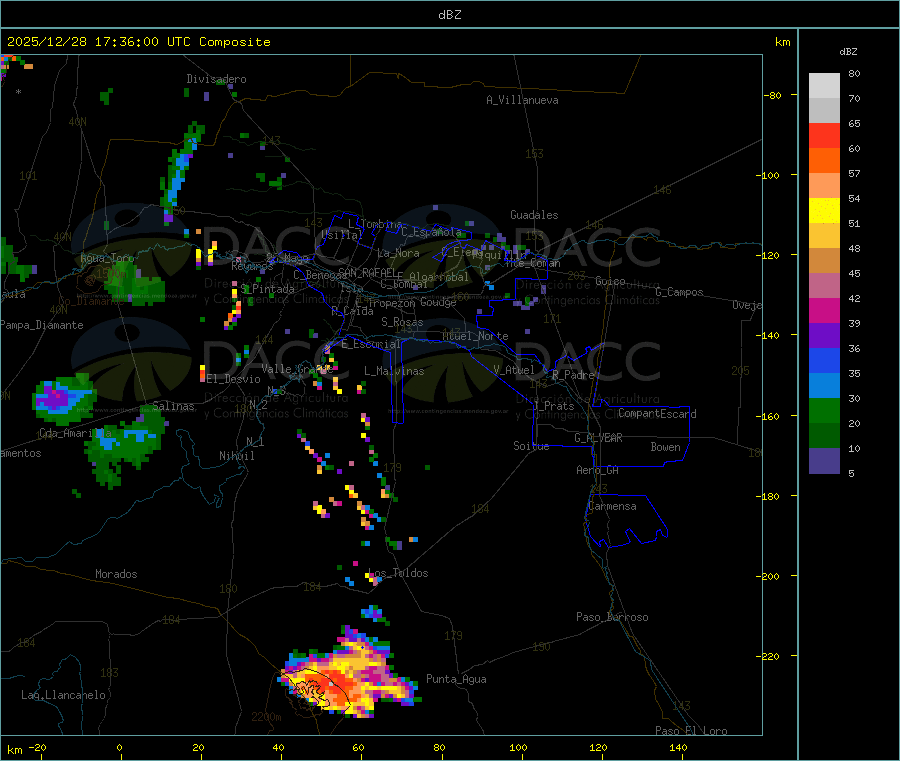Screen dimensions: 900x761
Task: Click the Paso_El_Loro label
Action: click(691, 731)
